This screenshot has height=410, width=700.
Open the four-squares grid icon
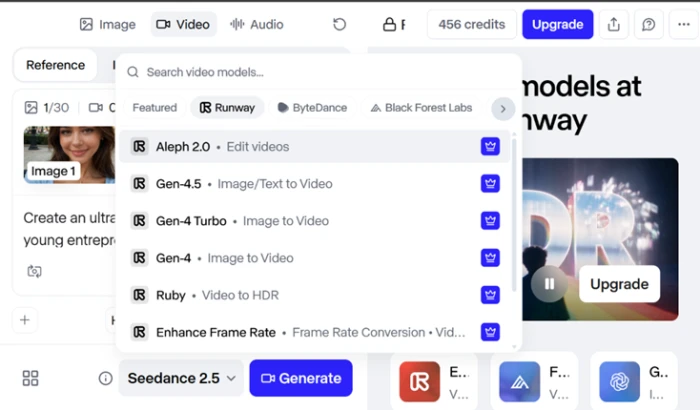pyautogui.click(x=30, y=378)
